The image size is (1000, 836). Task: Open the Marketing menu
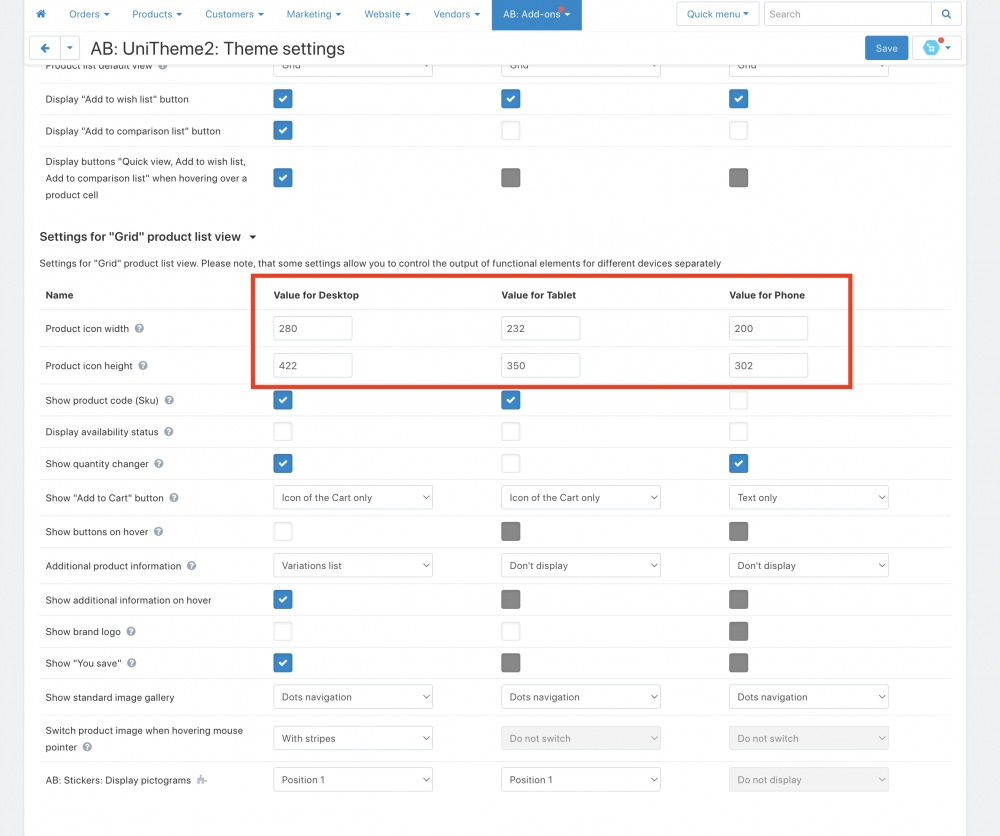tap(314, 14)
